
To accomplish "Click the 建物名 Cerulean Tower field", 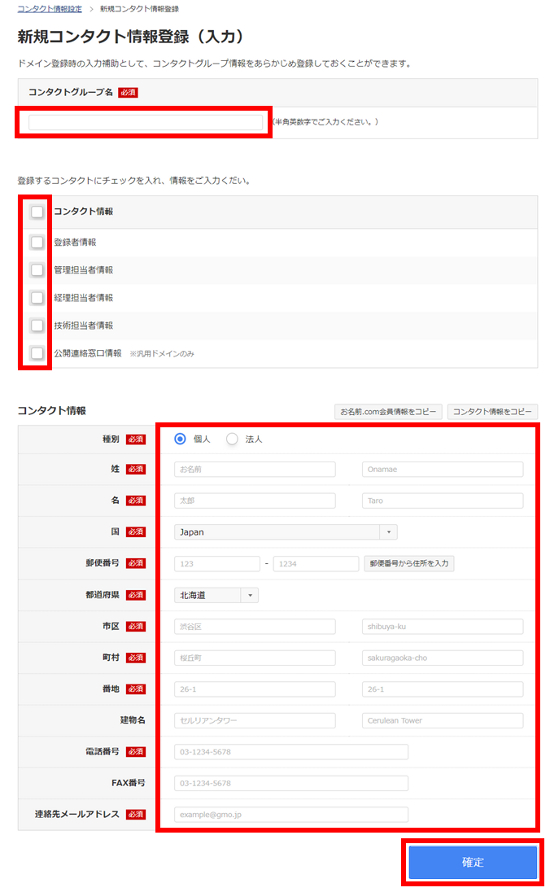I will click(443, 720).
